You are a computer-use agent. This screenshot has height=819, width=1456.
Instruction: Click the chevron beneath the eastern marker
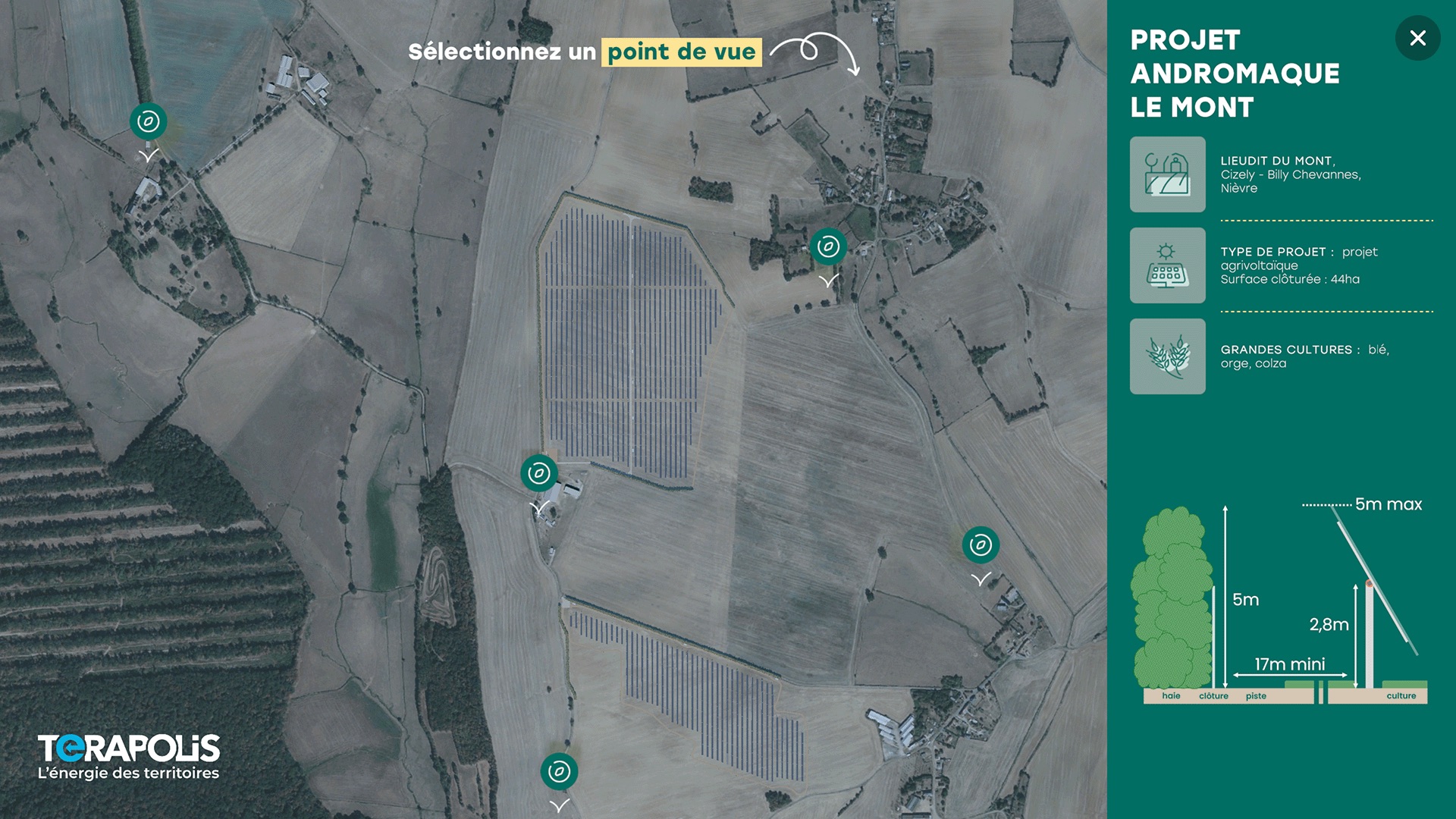[x=981, y=579]
